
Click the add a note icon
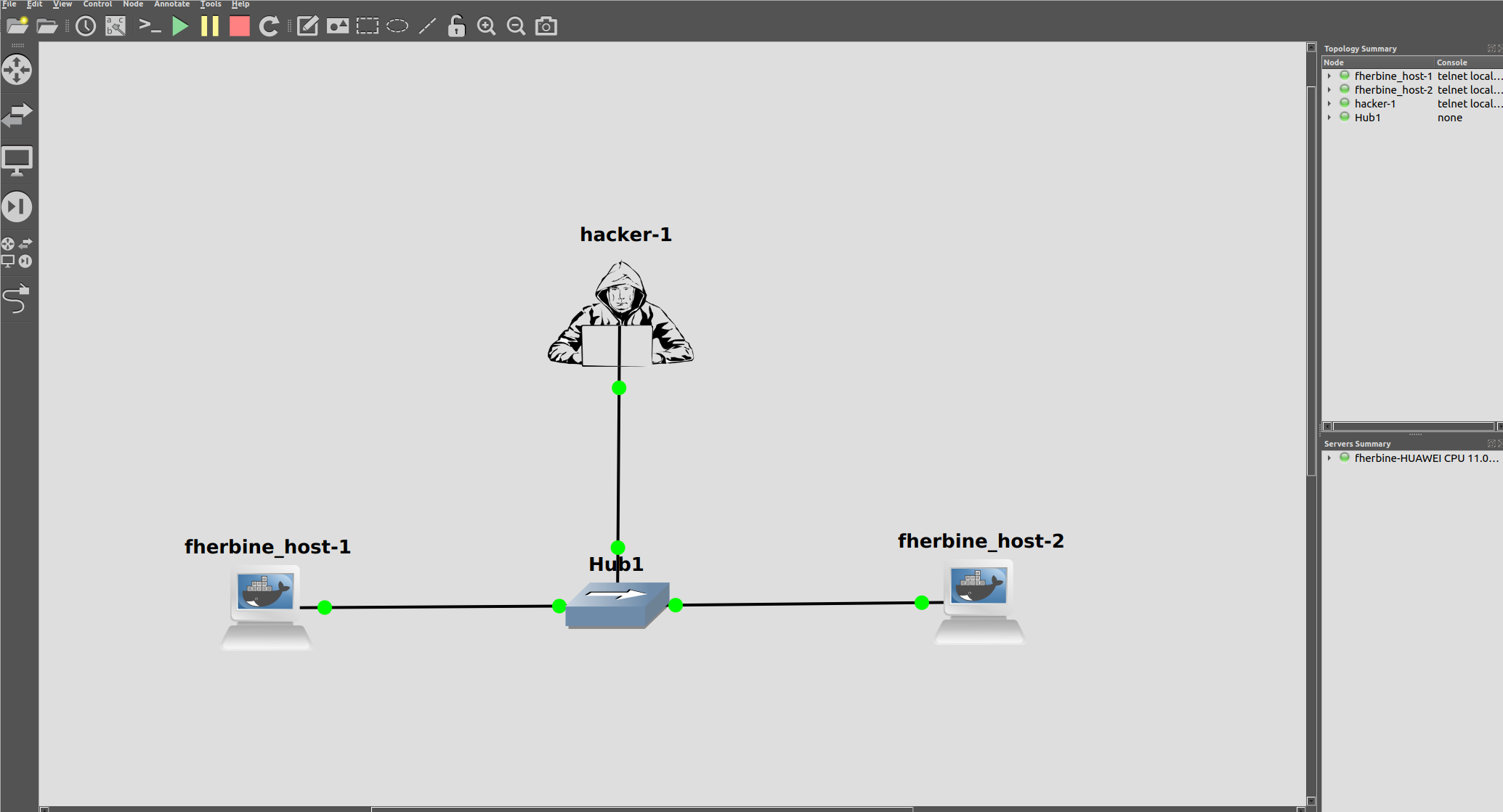click(307, 27)
